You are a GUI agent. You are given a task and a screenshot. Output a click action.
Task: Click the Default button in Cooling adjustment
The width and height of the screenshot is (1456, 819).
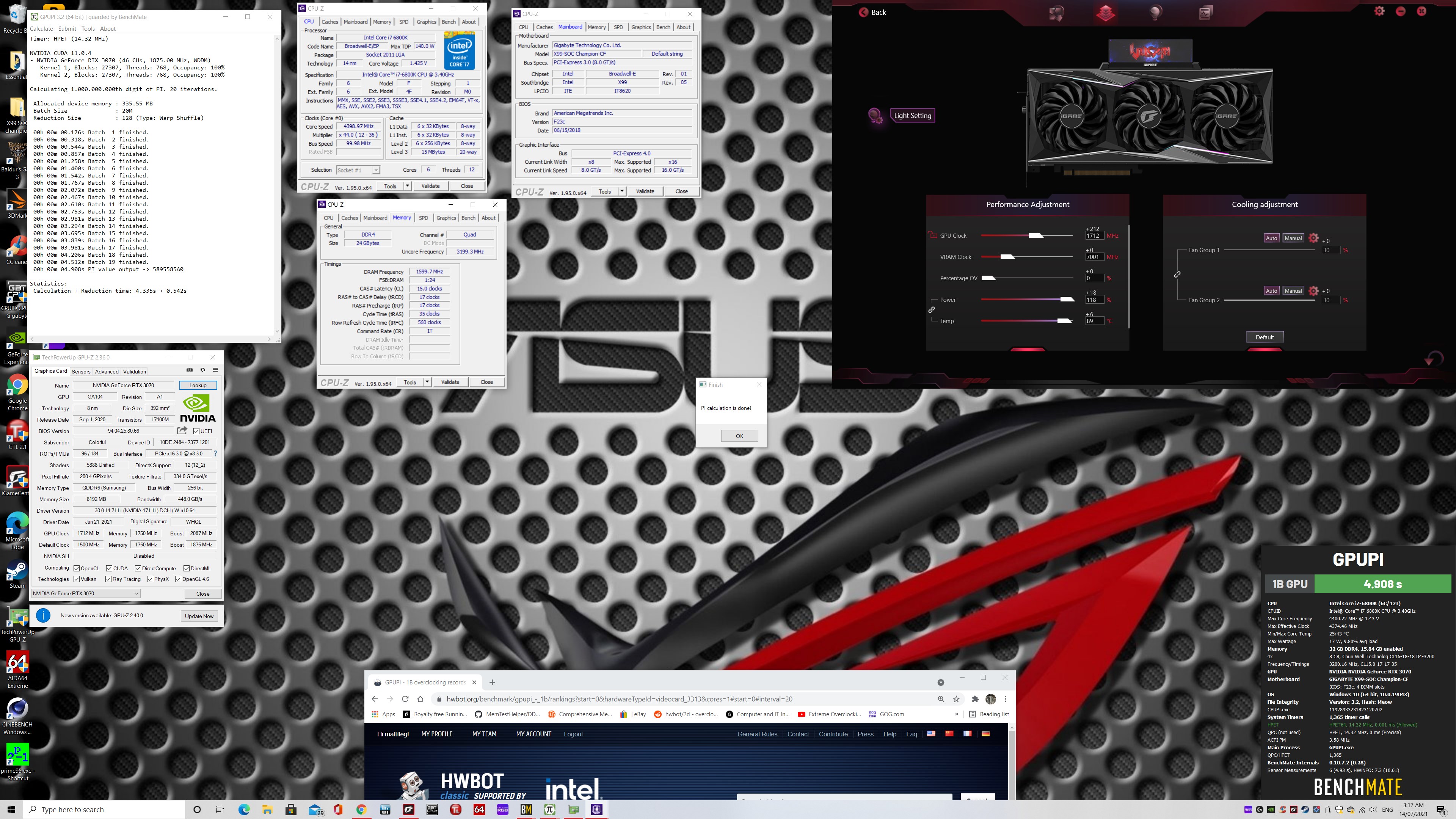pos(1265,337)
